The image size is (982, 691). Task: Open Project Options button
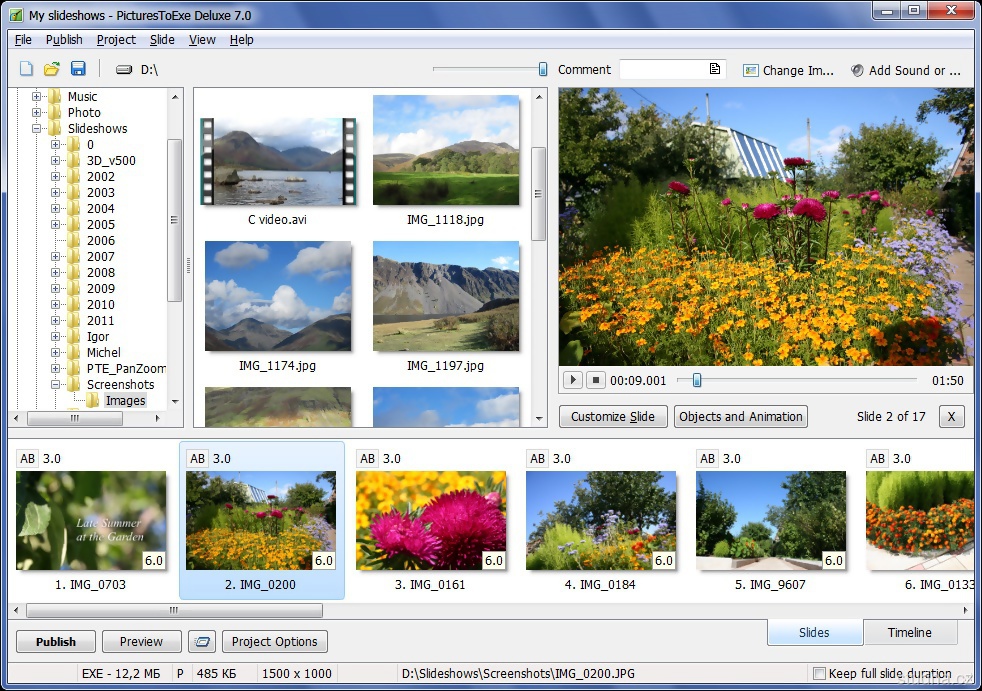274,642
